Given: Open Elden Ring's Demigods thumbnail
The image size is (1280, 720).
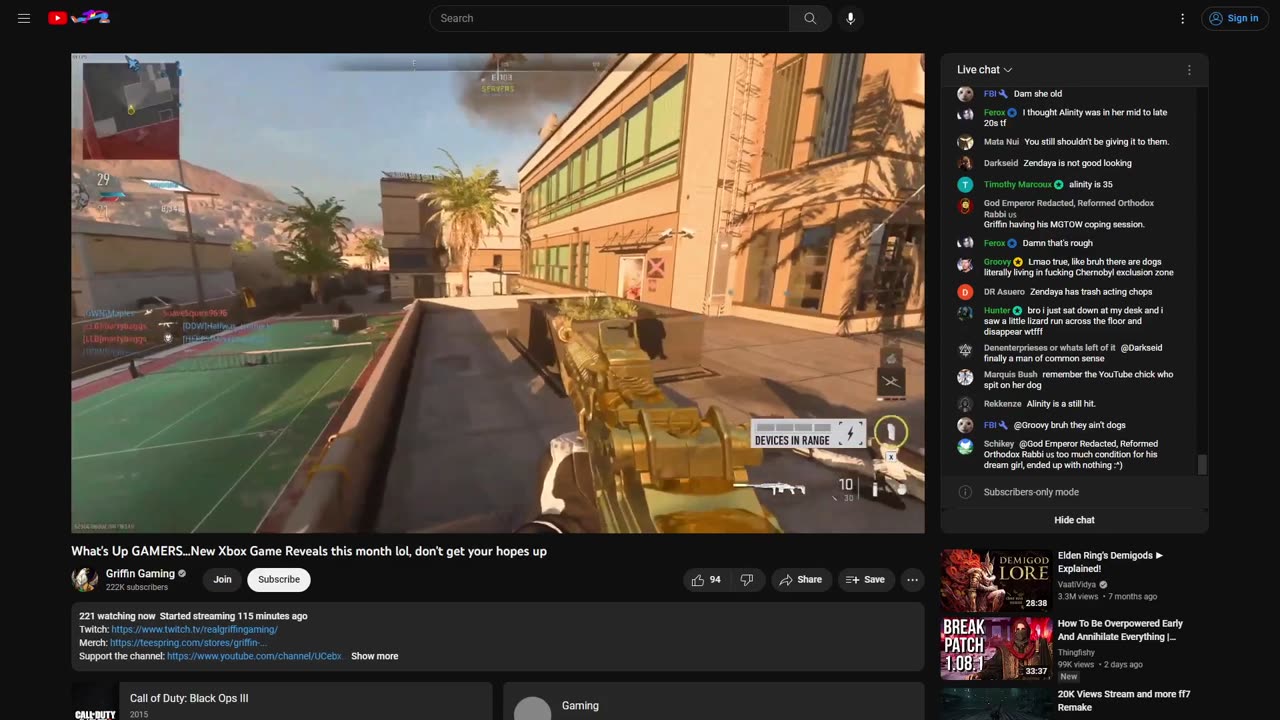Looking at the screenshot, I should click(x=996, y=580).
